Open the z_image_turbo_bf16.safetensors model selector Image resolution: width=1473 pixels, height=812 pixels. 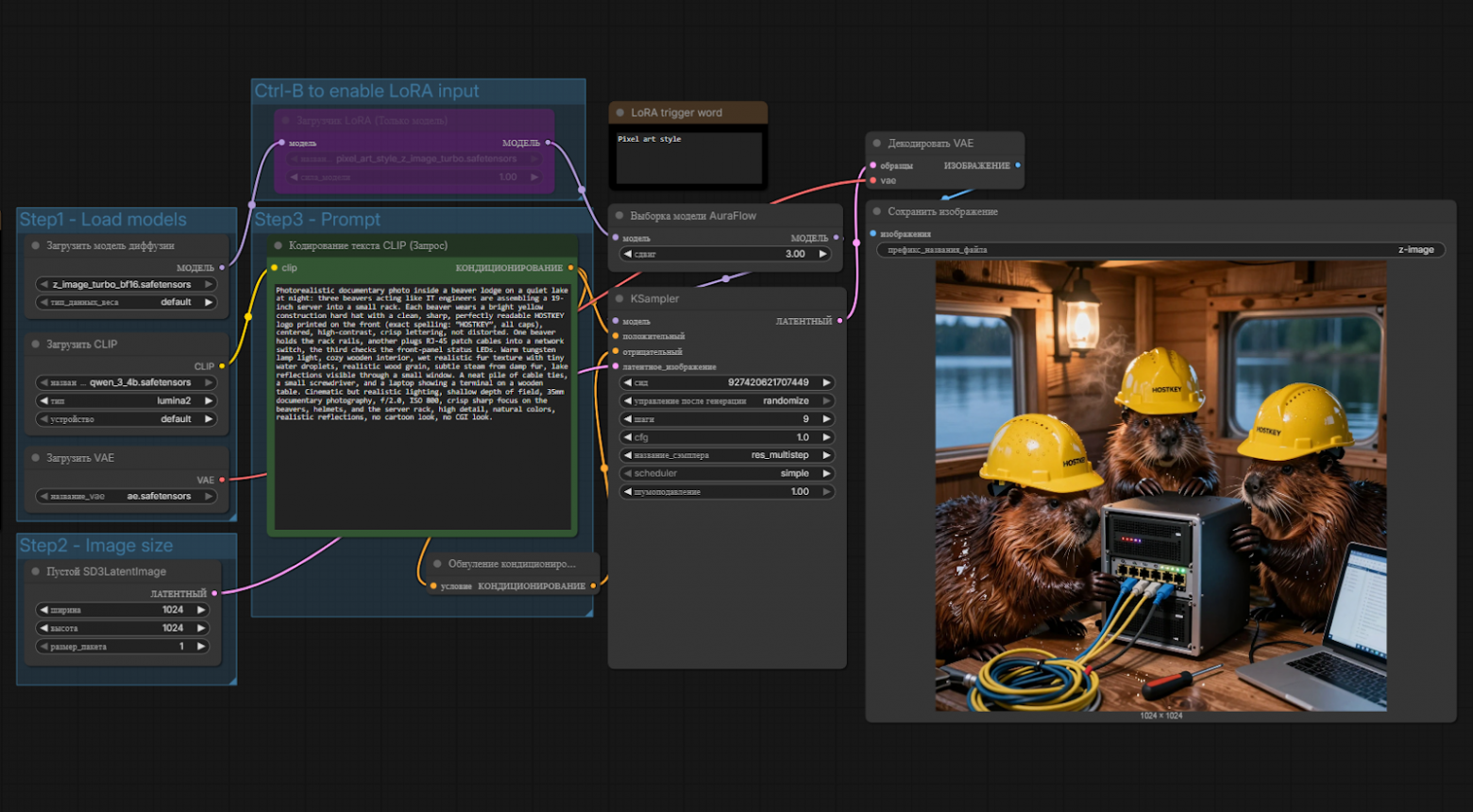click(x=126, y=284)
